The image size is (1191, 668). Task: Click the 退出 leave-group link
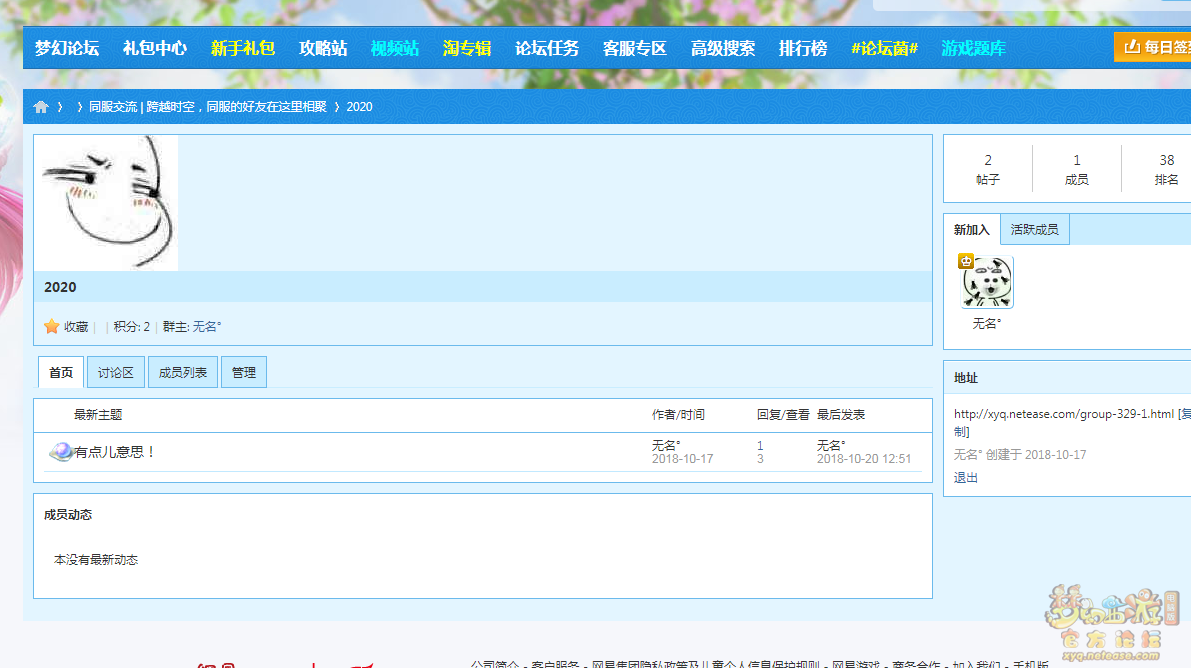coord(966,478)
